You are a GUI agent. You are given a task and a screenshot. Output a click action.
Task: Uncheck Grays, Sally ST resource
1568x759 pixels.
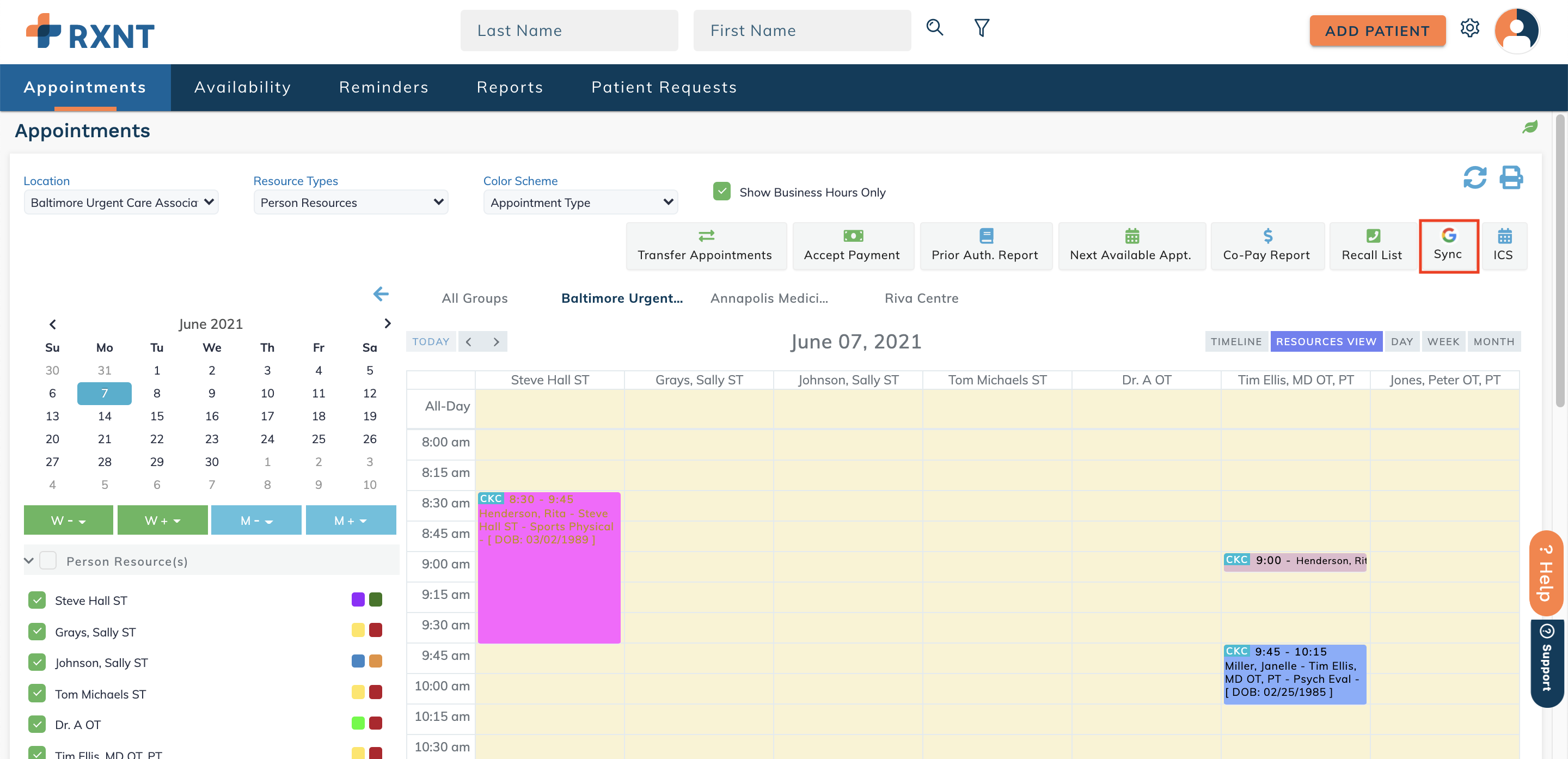pyautogui.click(x=37, y=631)
